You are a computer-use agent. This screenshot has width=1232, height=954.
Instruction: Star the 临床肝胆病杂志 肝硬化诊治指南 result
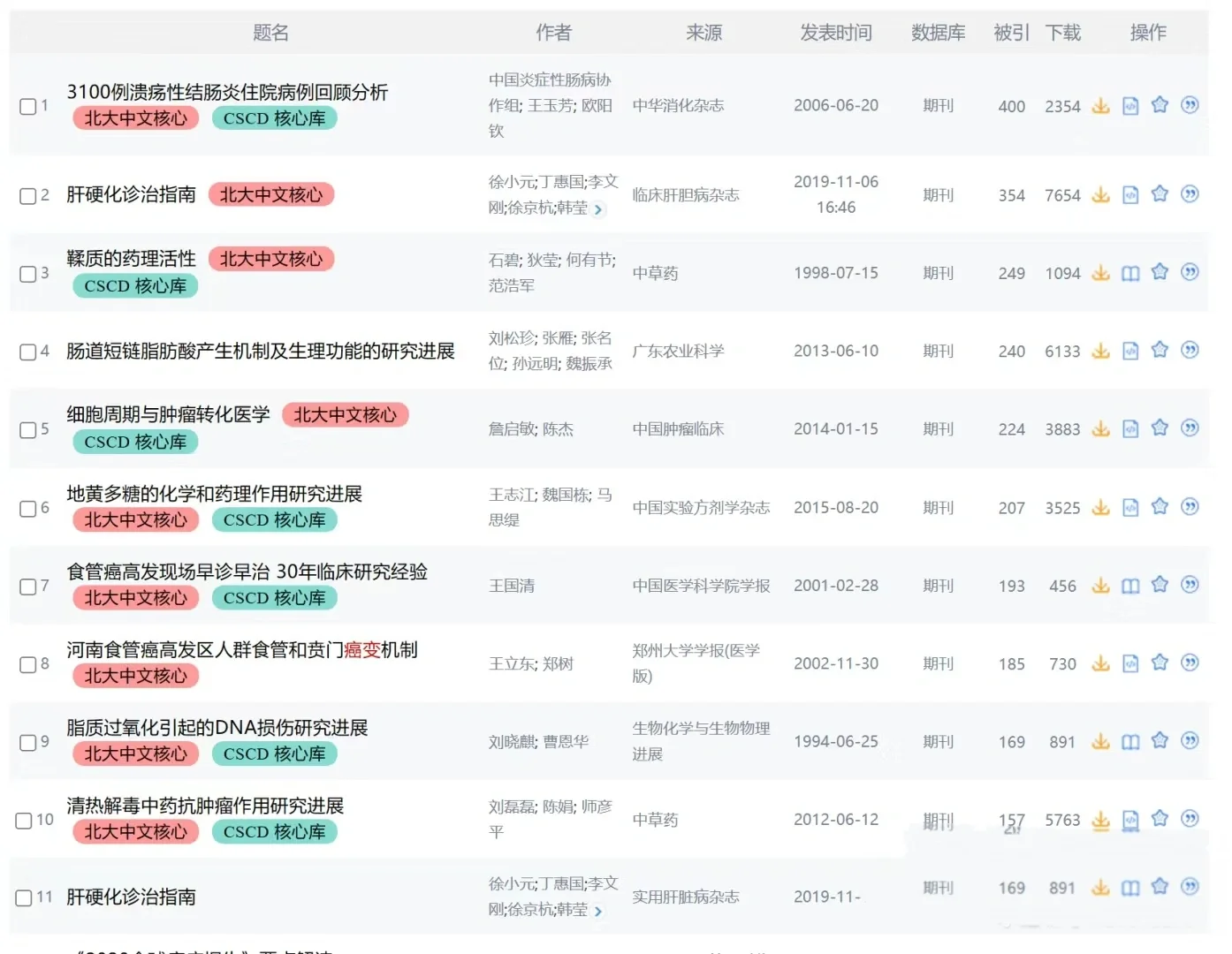coord(1160,193)
